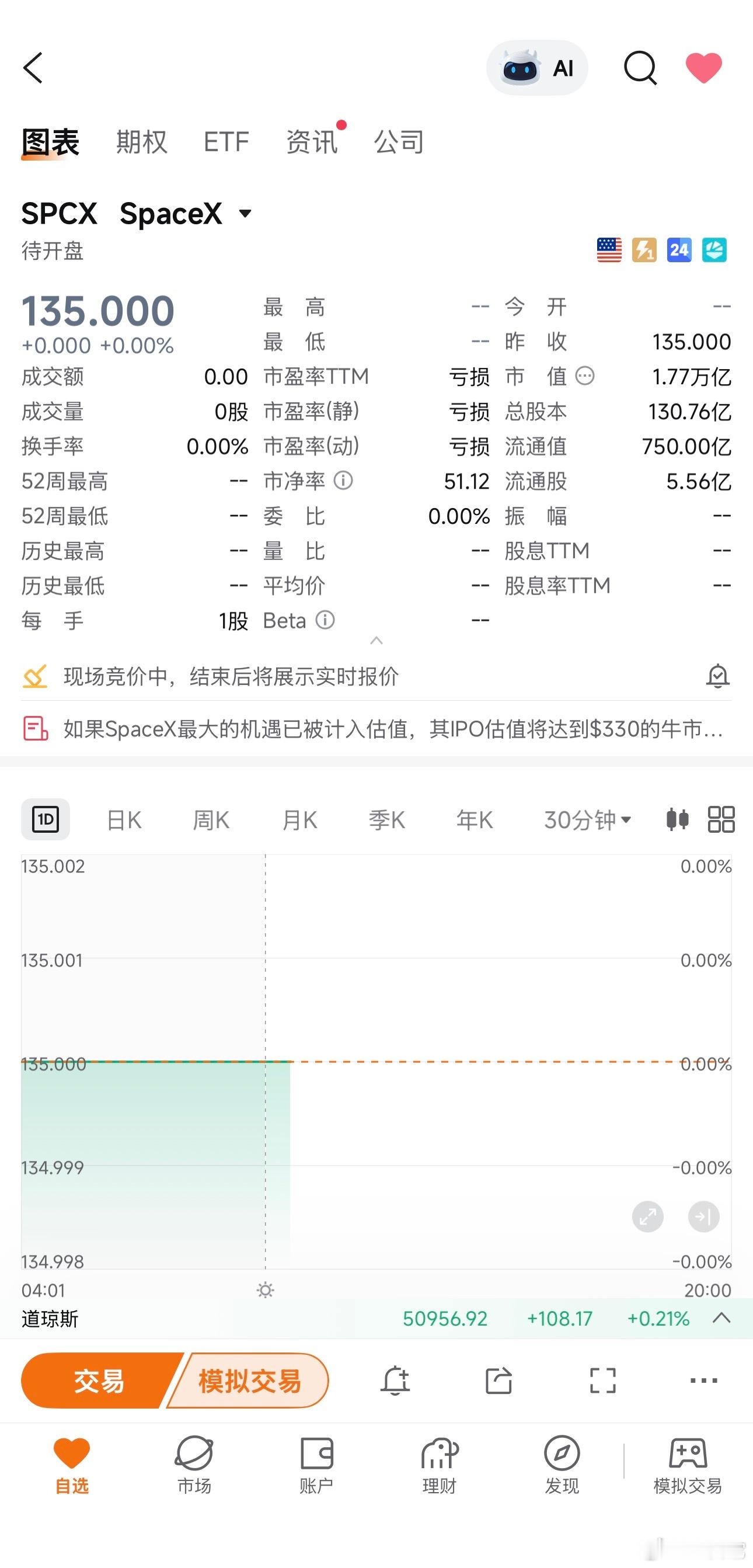Viewport: 753px width, 1568px height.
Task: Open the 市净率 info icon
Action: (343, 481)
